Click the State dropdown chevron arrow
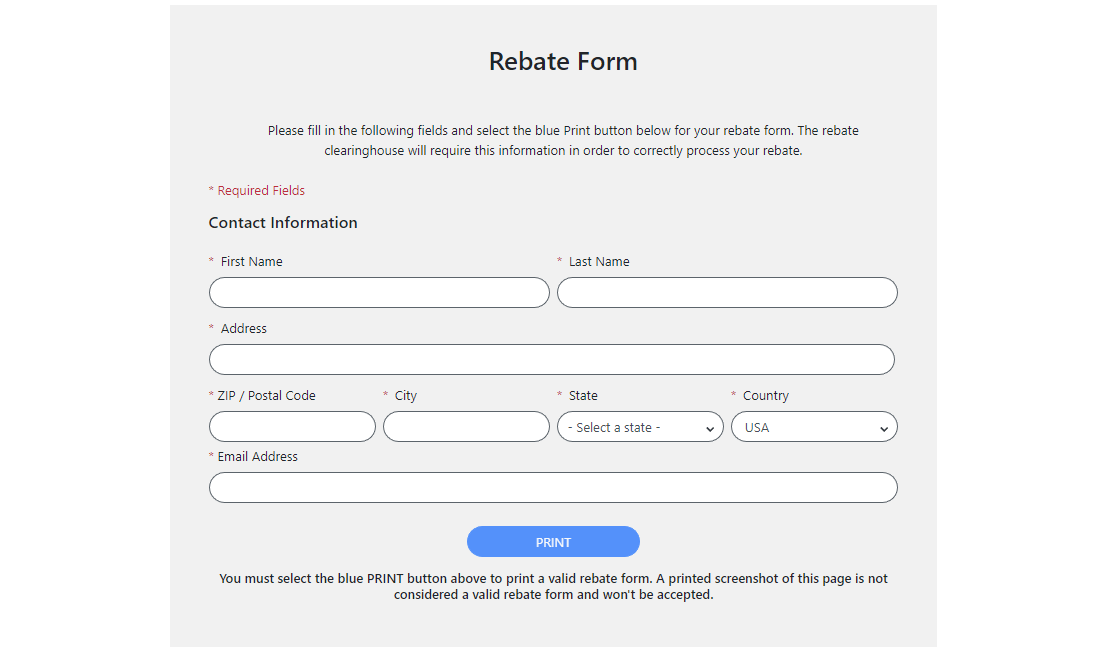 (x=711, y=426)
